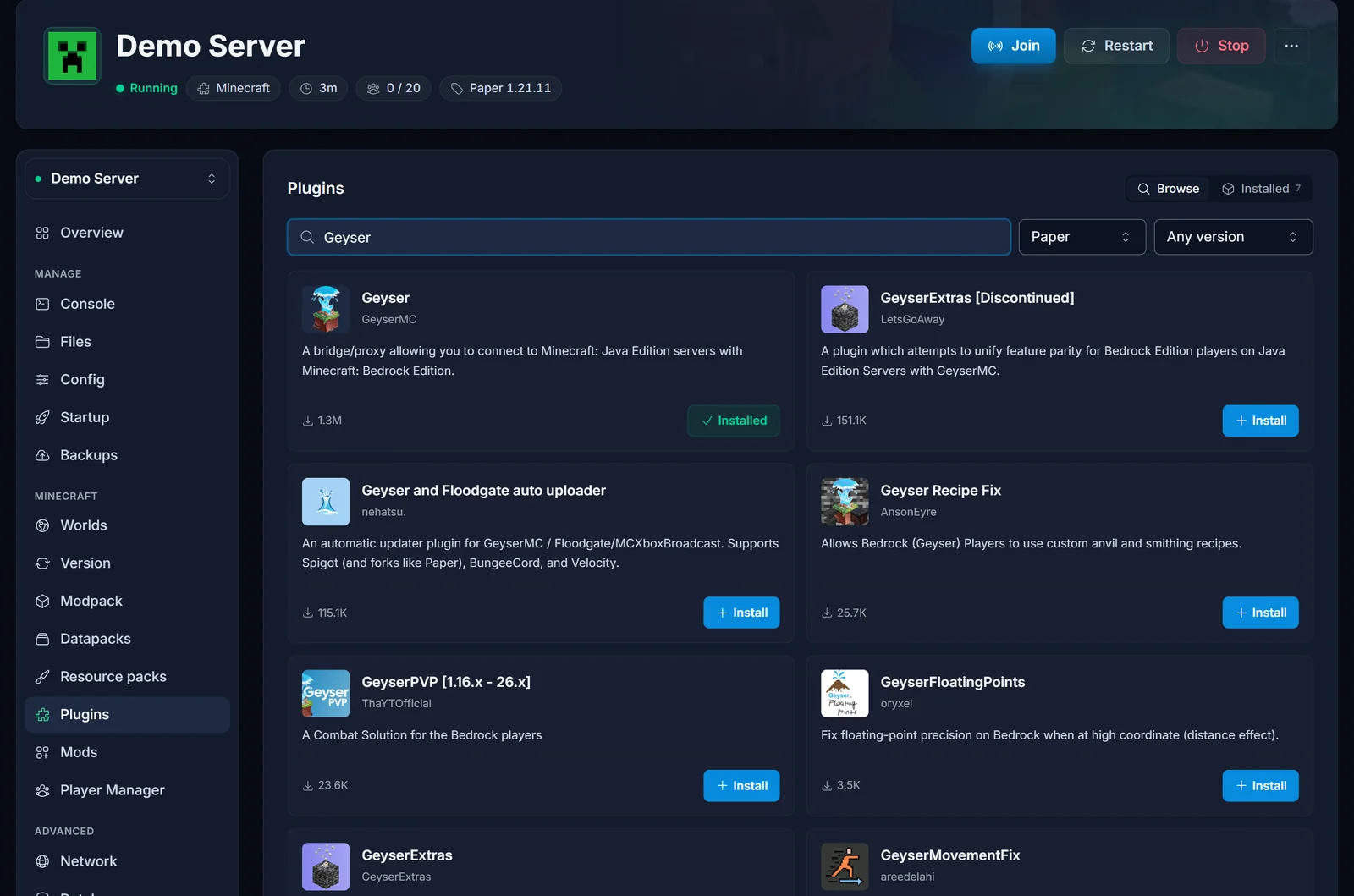Viewport: 1354px width, 896px height.
Task: Open the Any version dropdown
Action: click(1233, 237)
